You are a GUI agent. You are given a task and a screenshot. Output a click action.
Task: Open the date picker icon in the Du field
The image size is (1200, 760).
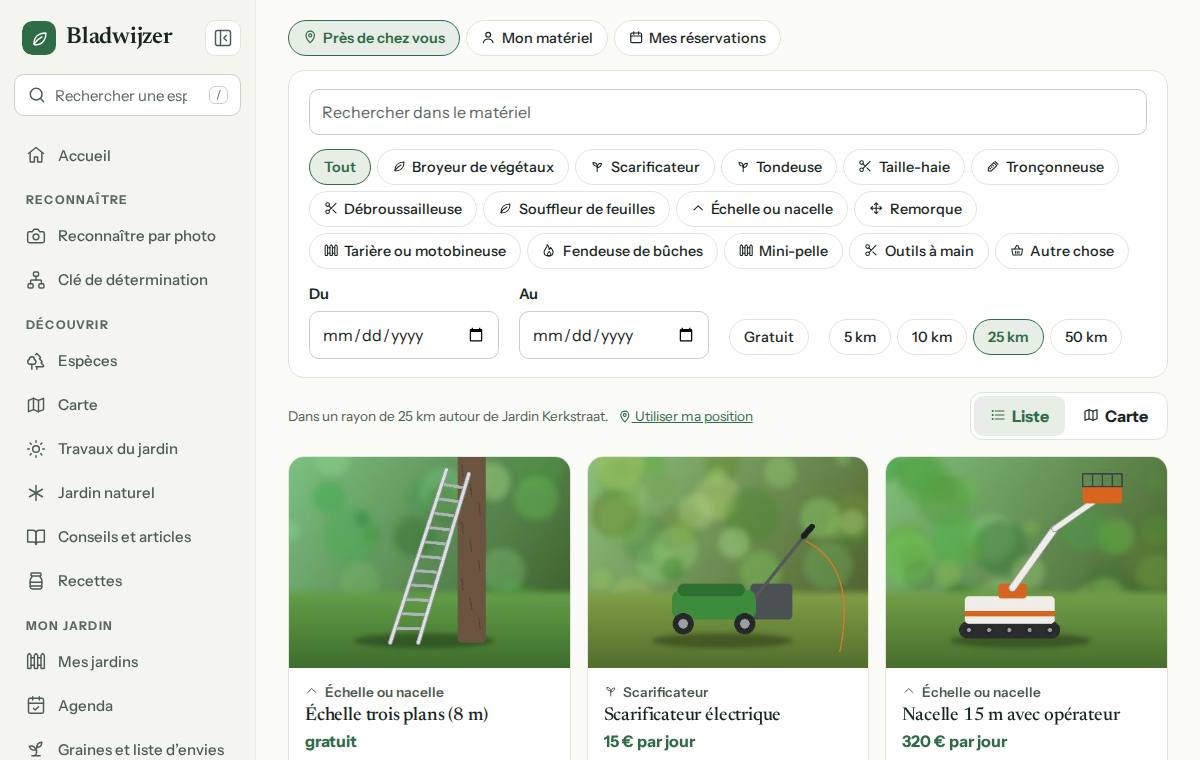476,335
